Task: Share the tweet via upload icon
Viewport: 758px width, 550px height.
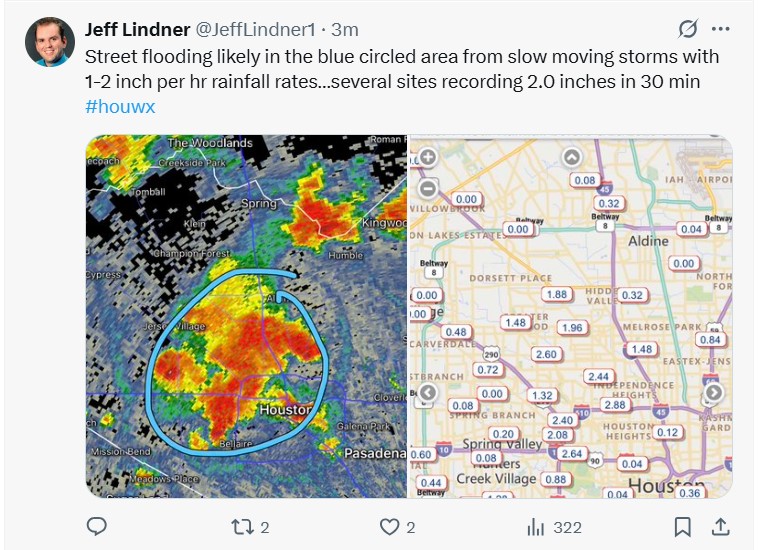Action: point(720,526)
